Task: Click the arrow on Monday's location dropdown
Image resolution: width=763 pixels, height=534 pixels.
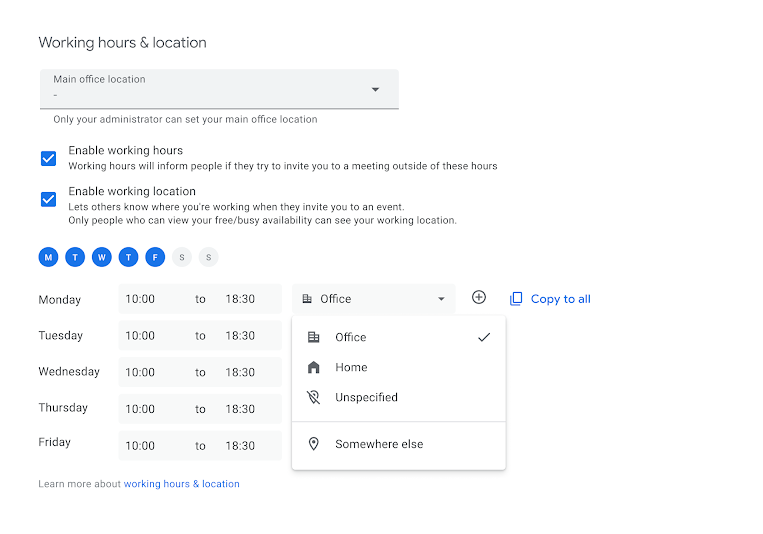Action: click(441, 299)
